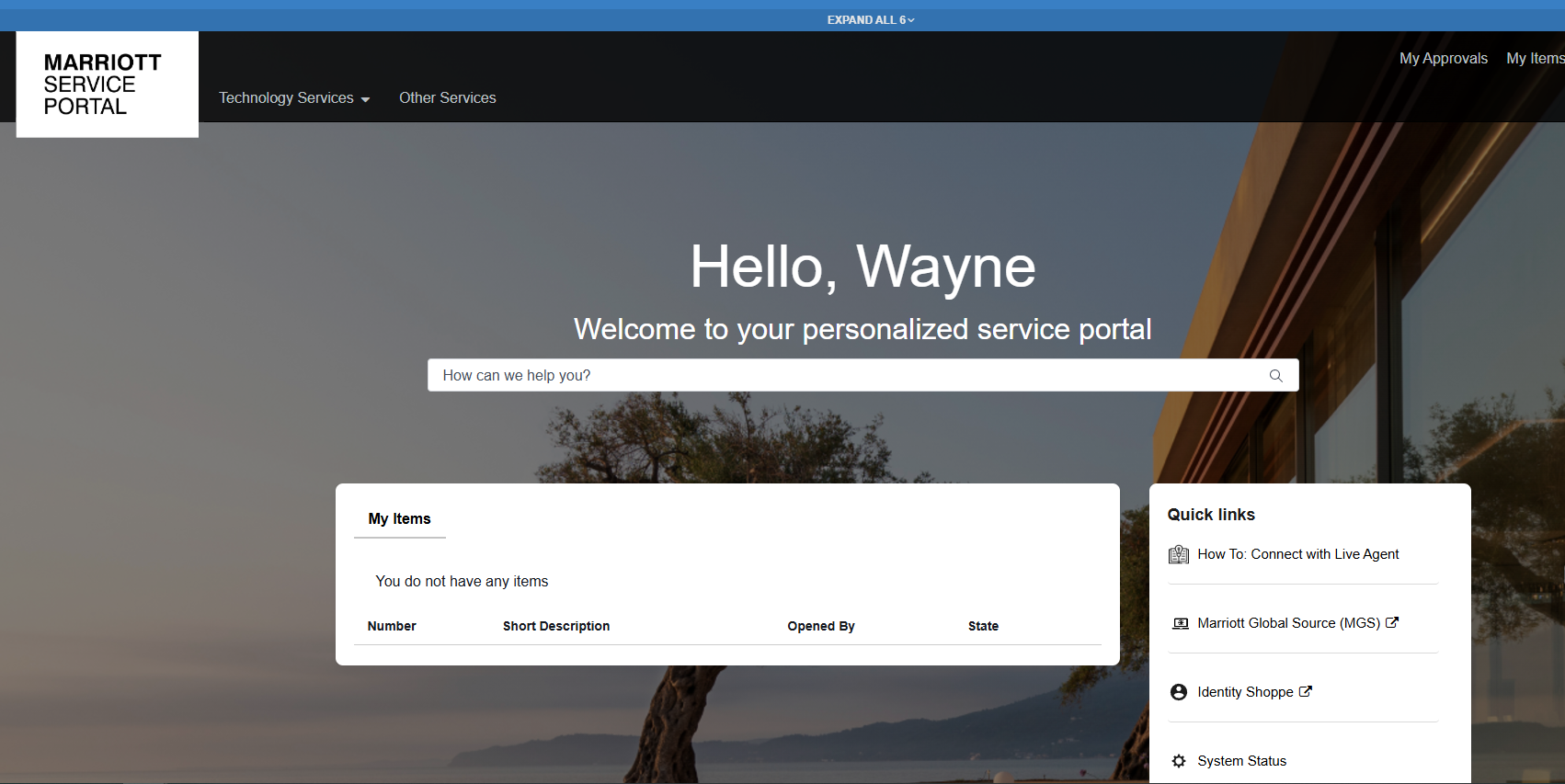Click the 'You do not have any items' message
This screenshot has height=784, width=1565.
point(462,581)
